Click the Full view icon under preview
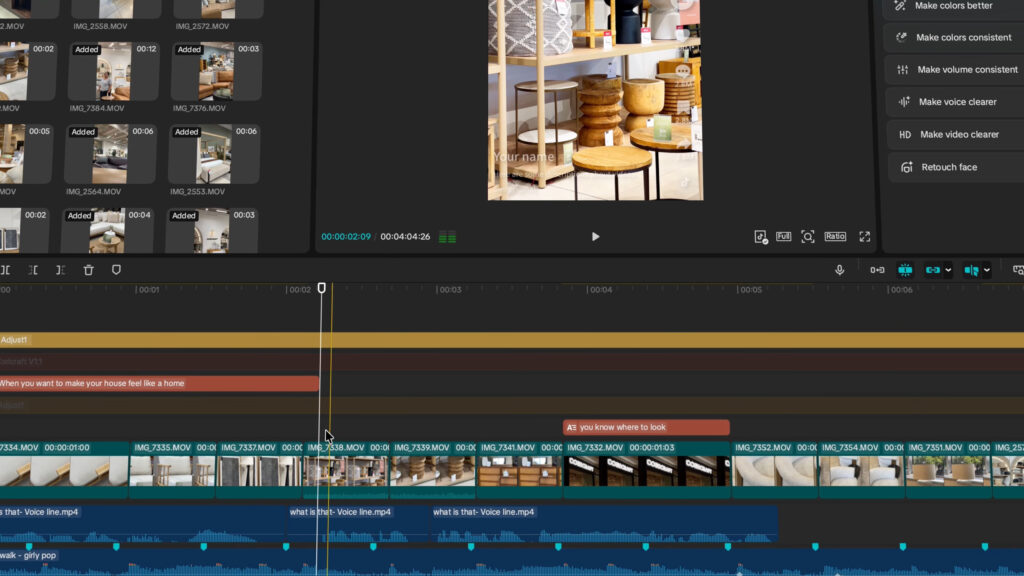Viewport: 1024px width, 576px height. 784,236
